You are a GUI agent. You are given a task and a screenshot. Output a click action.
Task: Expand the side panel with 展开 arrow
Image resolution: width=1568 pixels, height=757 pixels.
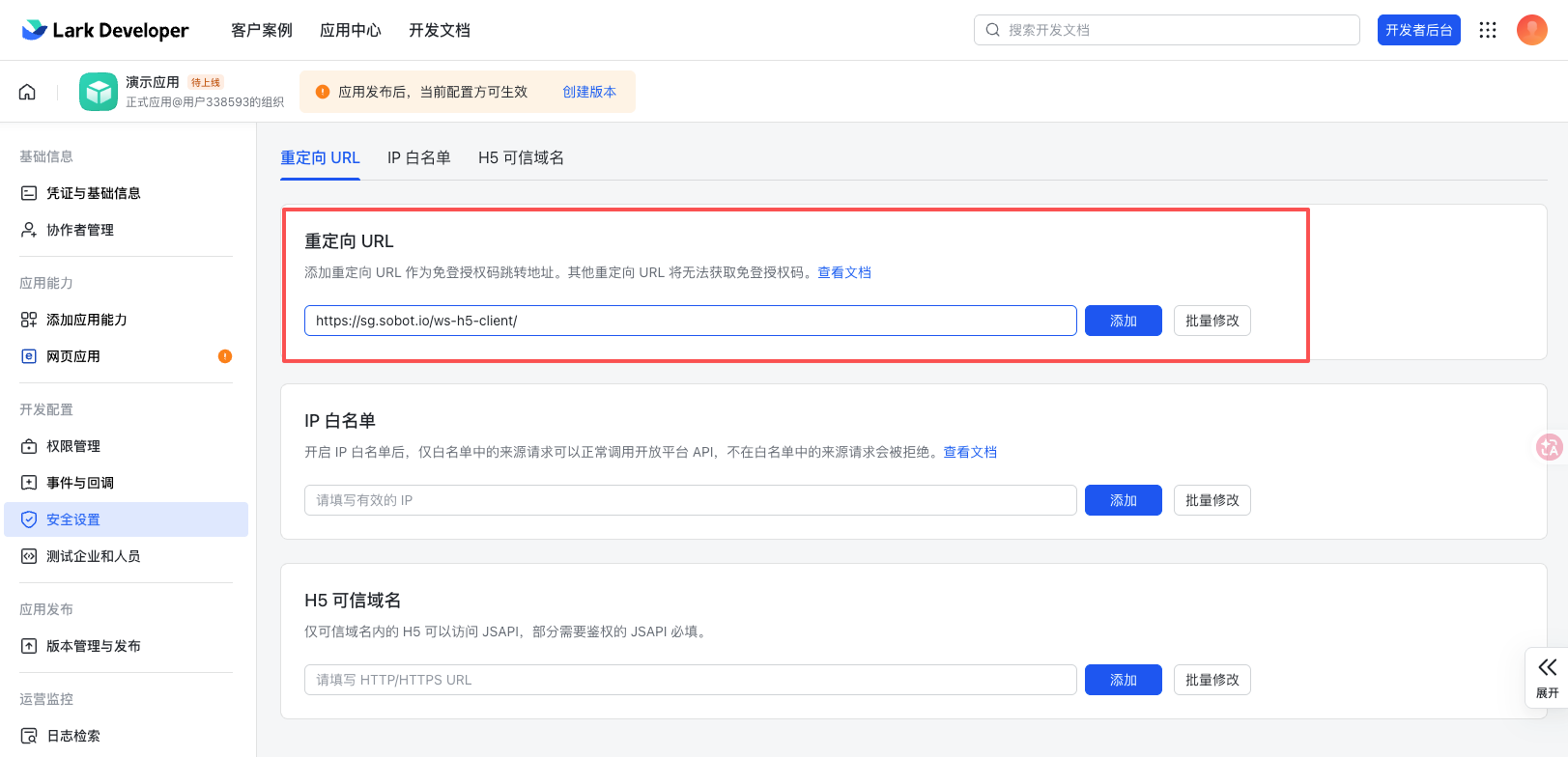(x=1547, y=678)
